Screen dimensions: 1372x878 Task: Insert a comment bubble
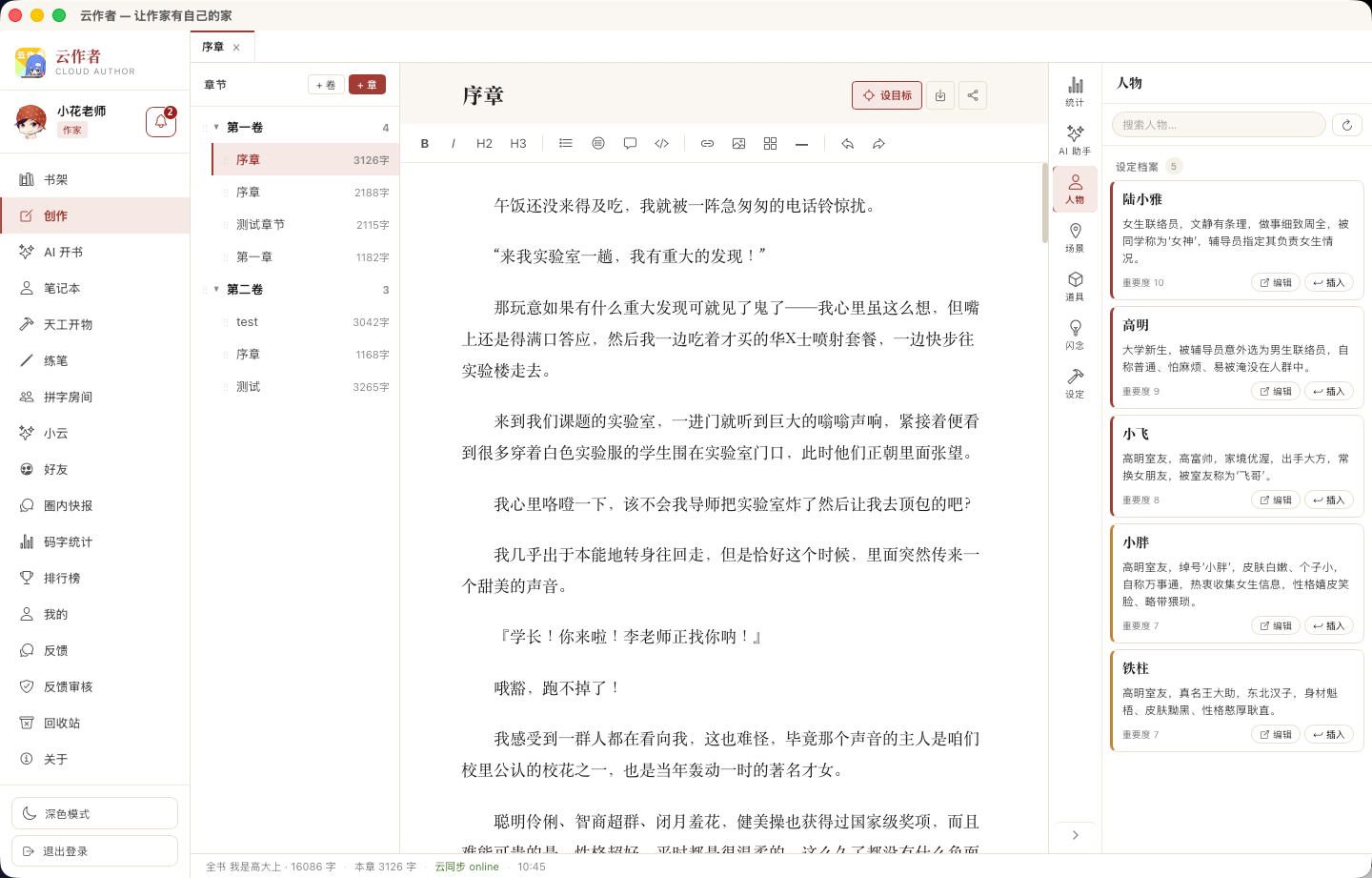point(630,144)
